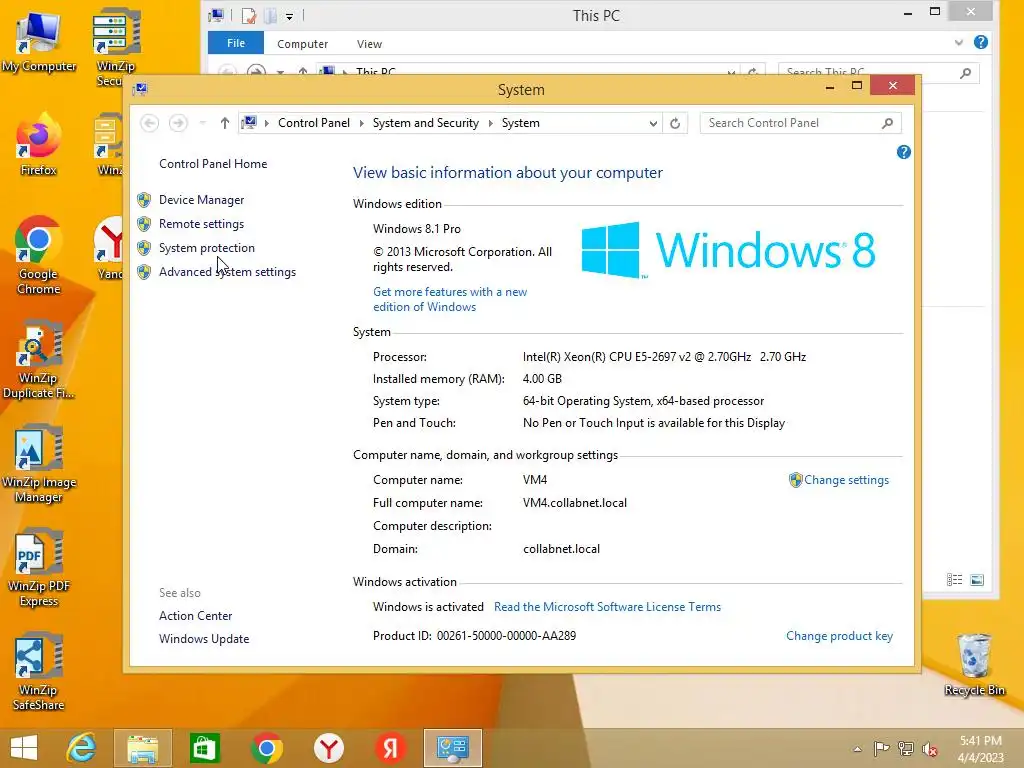Open Computer tab in This PC window
Screen dimensions: 1024x768
(302, 44)
